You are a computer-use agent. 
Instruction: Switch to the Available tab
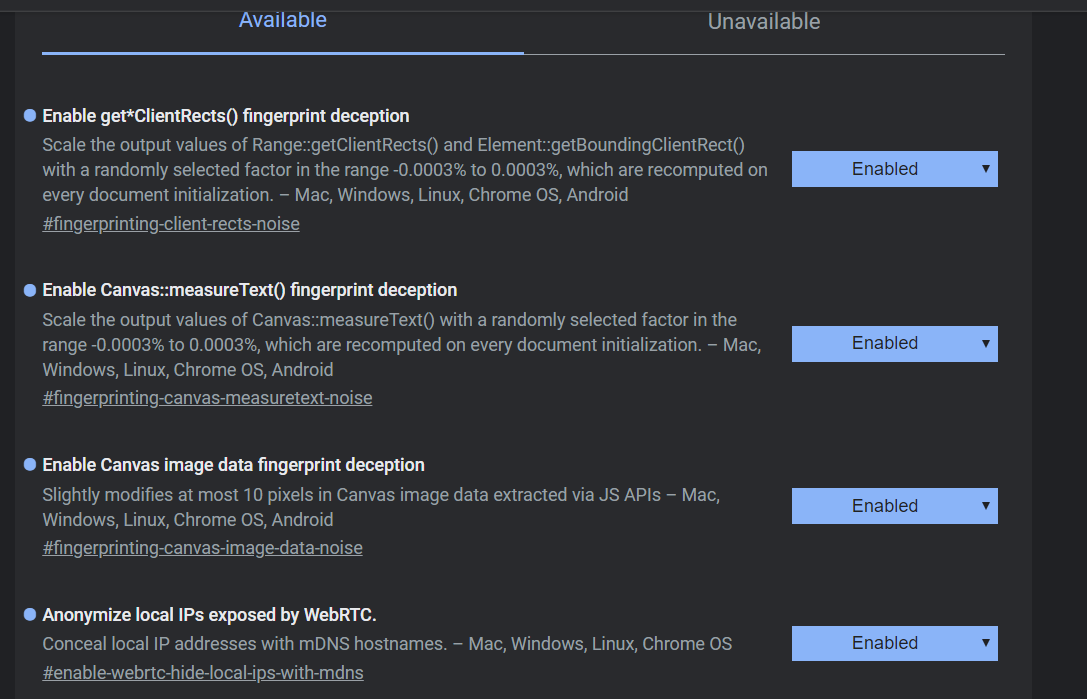[x=283, y=22]
